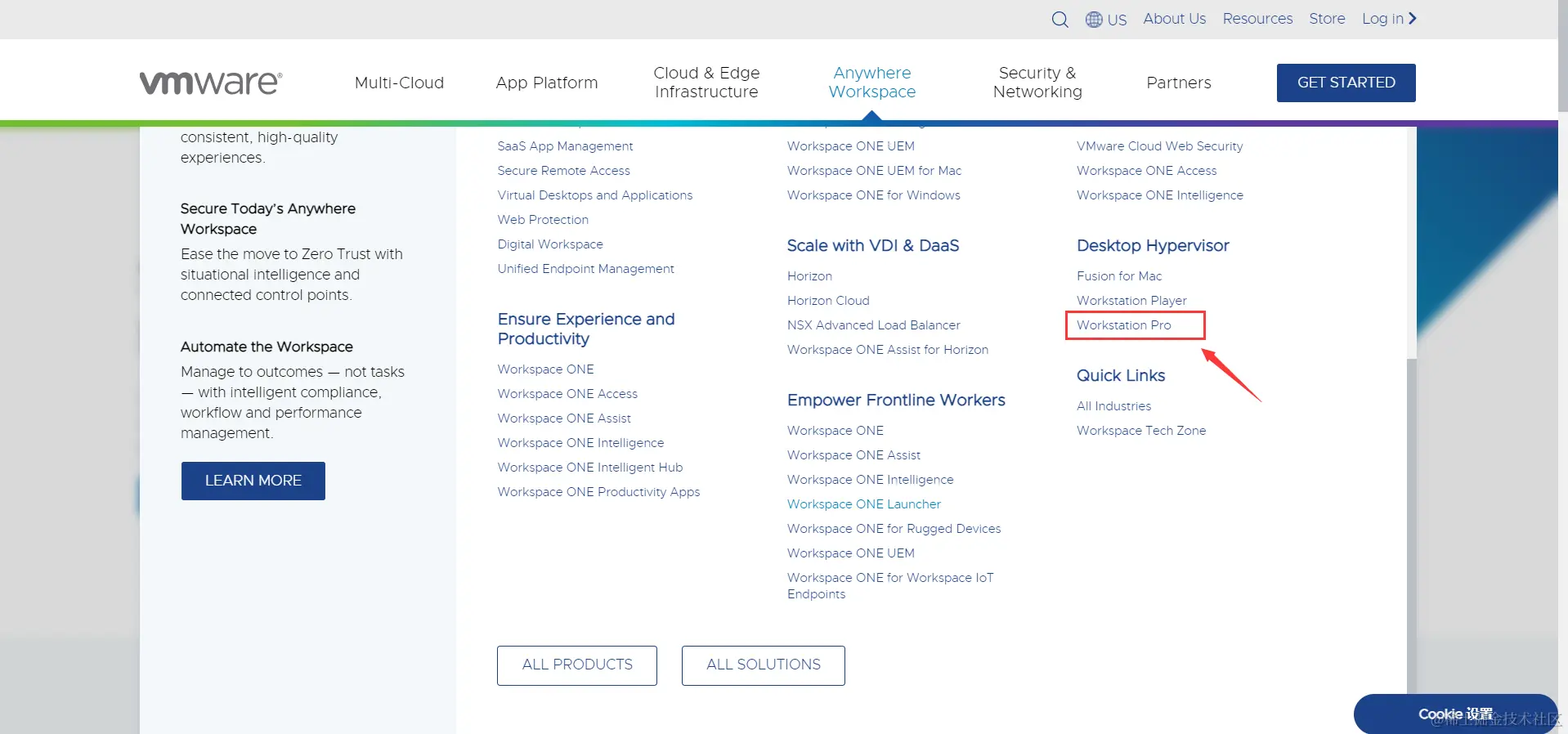The height and width of the screenshot is (734, 1568).
Task: Open Workspace ONE Access under Ensure Experience
Action: [567, 394]
